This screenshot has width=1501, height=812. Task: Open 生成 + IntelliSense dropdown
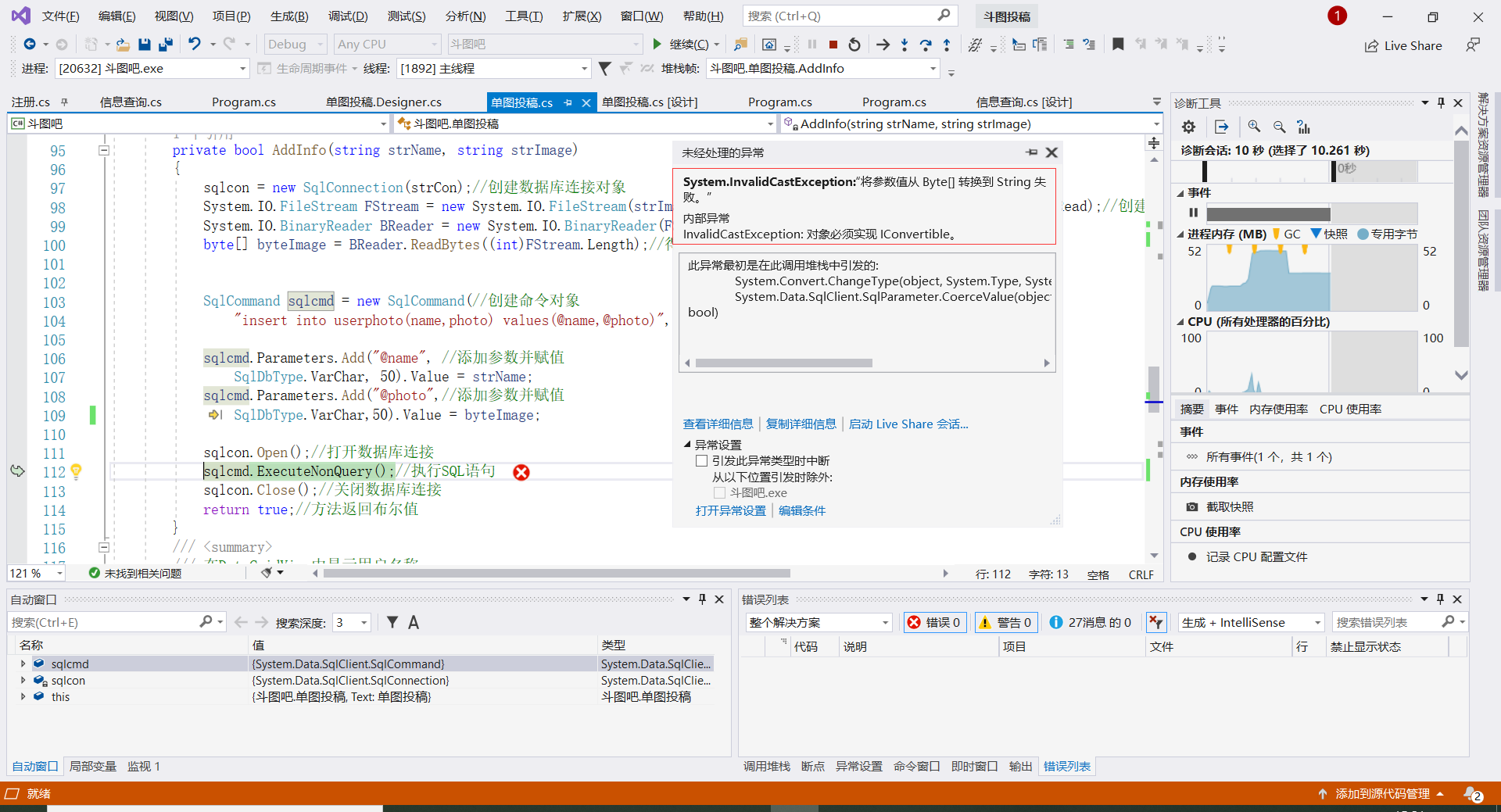click(1251, 622)
